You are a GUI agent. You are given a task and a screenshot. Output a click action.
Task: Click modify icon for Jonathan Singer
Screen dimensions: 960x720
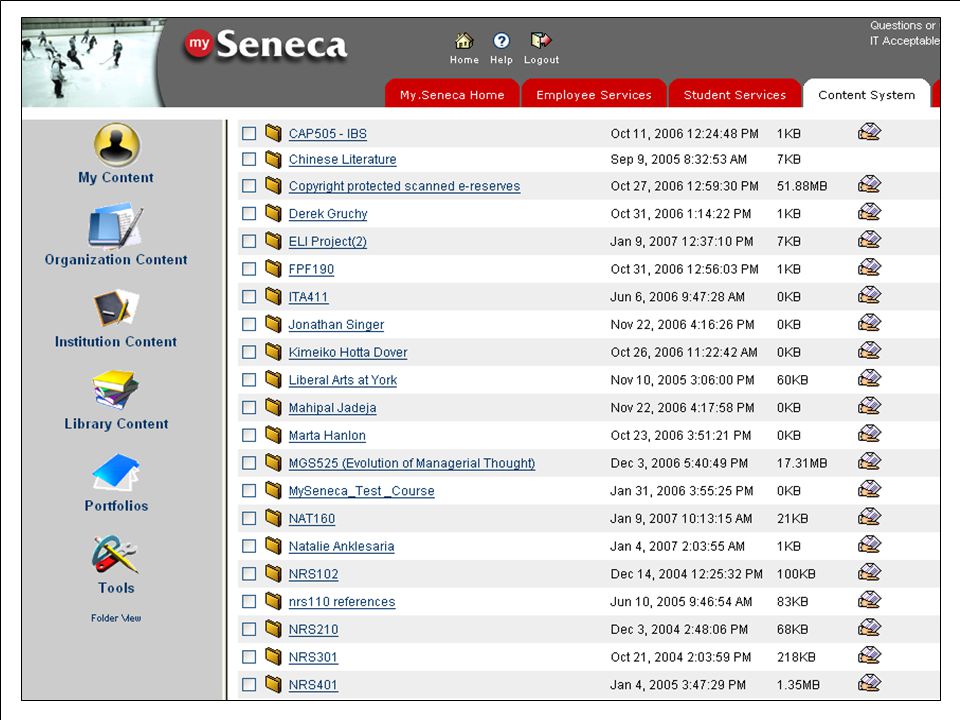pos(869,323)
